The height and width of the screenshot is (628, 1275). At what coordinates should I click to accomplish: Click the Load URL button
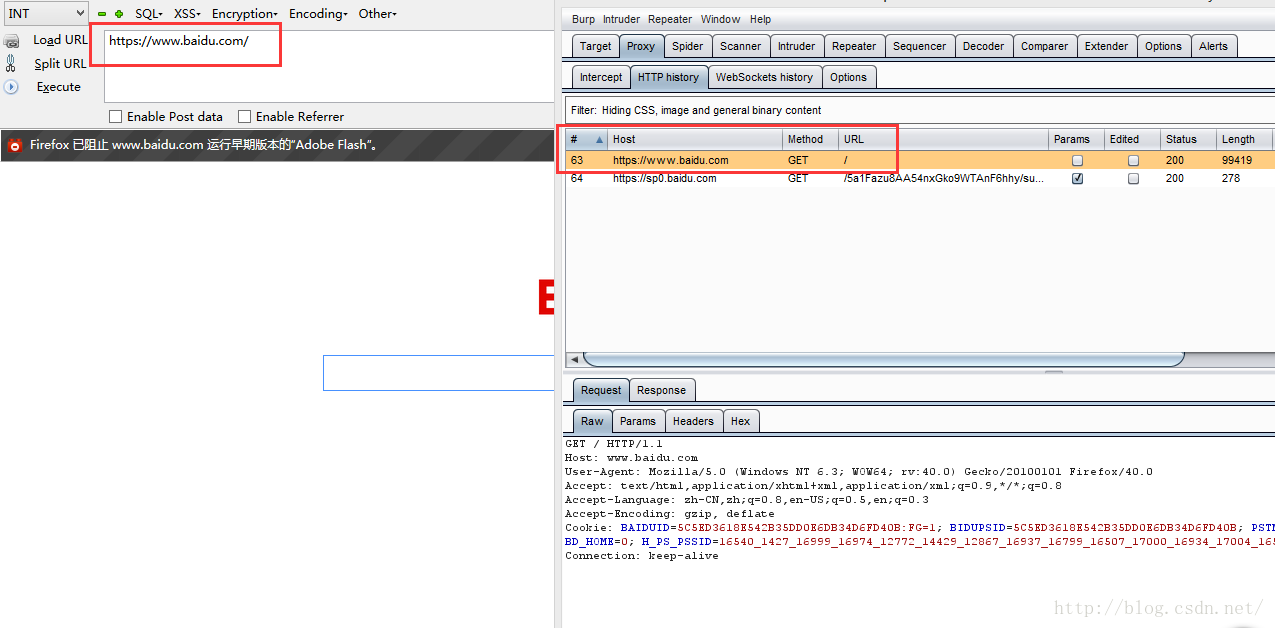(60, 40)
